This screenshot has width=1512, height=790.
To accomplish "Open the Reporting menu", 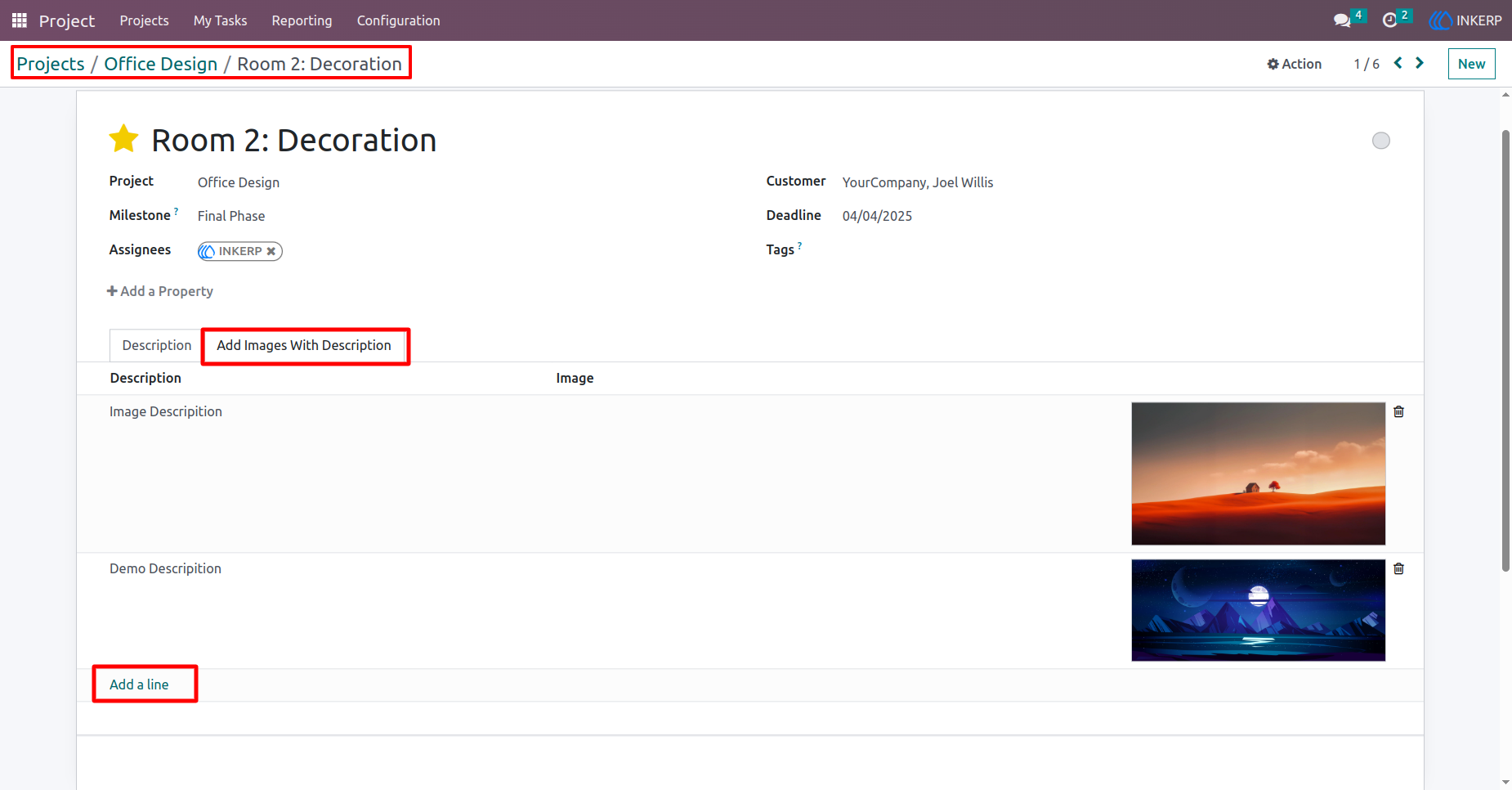I will 302,20.
